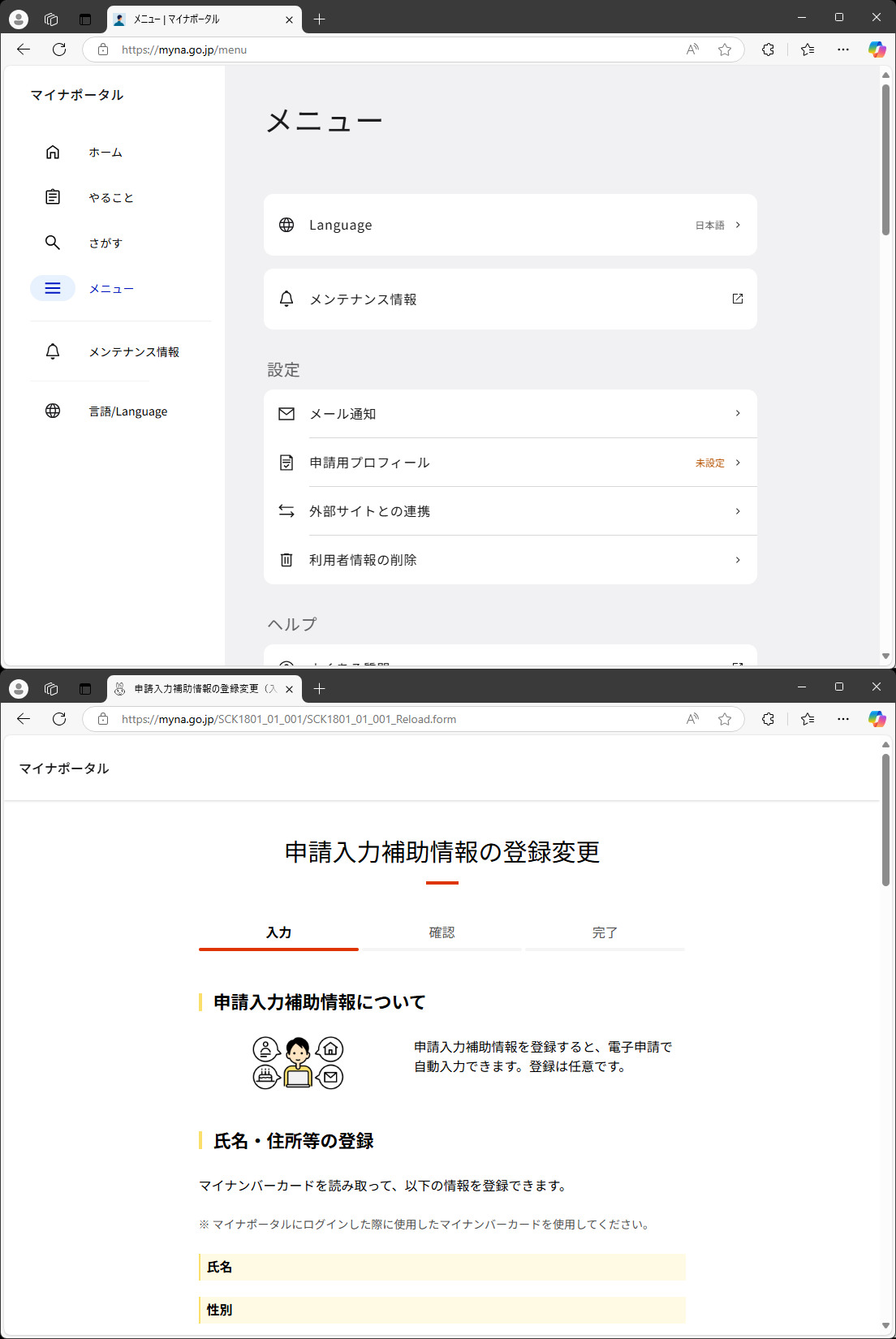Favorite the myna.go.jp/menu page with star icon
The width and height of the screenshot is (896, 1339).
[725, 50]
